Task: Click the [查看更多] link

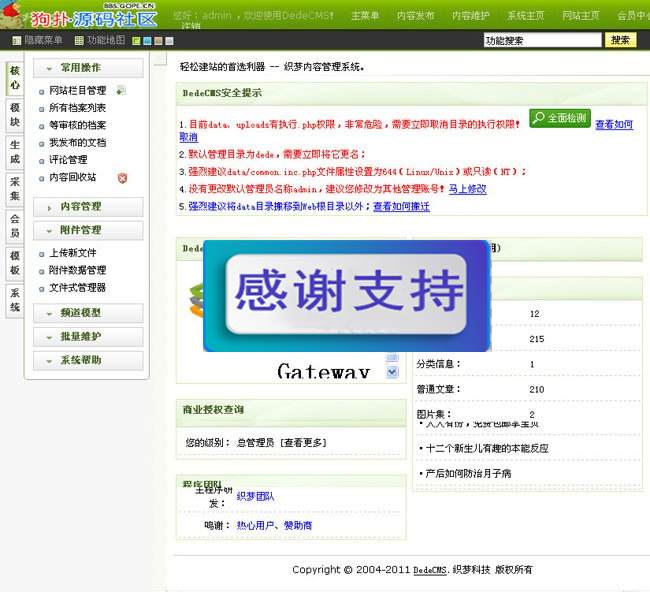Action: tap(303, 443)
